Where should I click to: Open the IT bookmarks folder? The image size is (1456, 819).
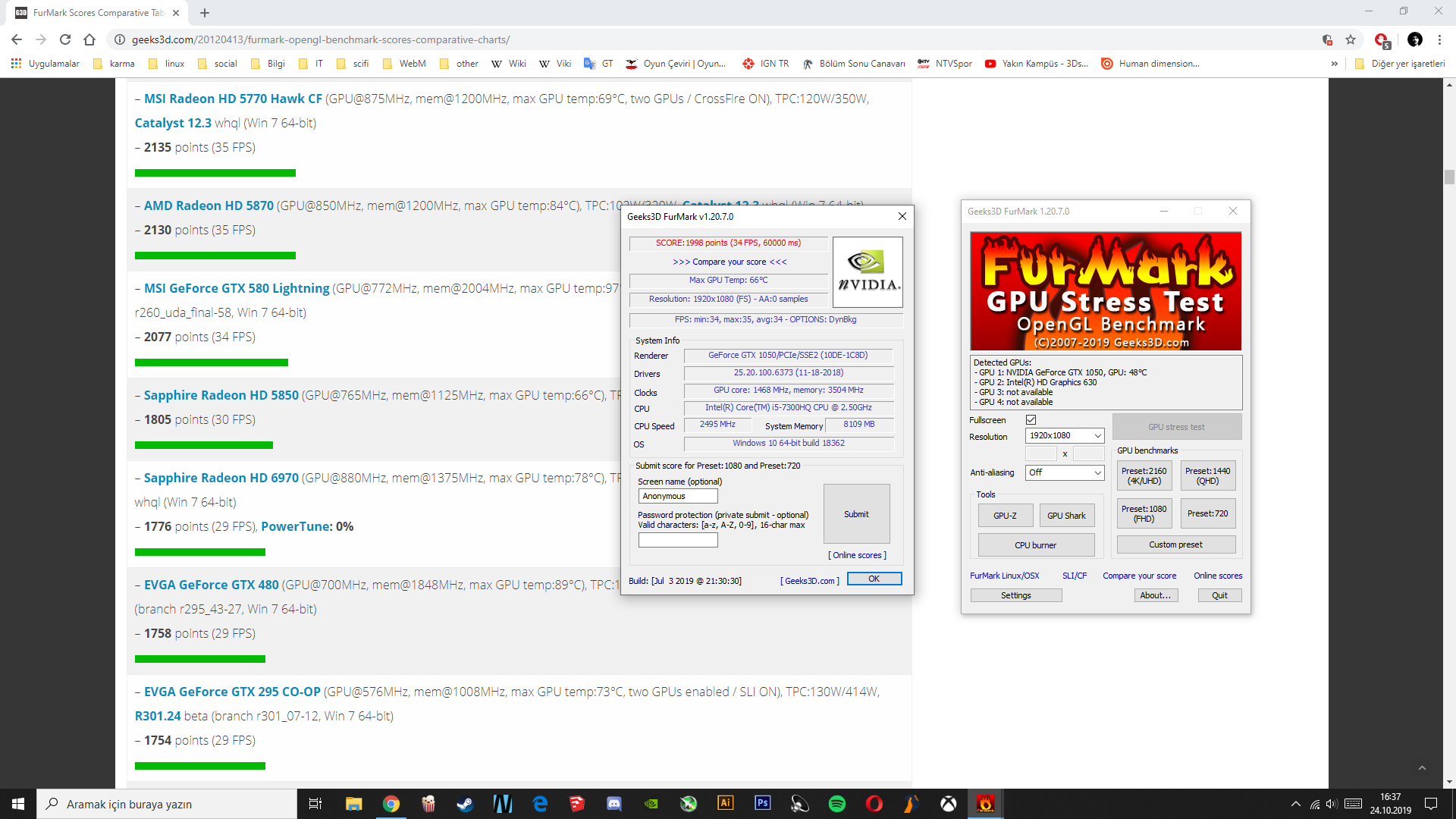tap(311, 64)
